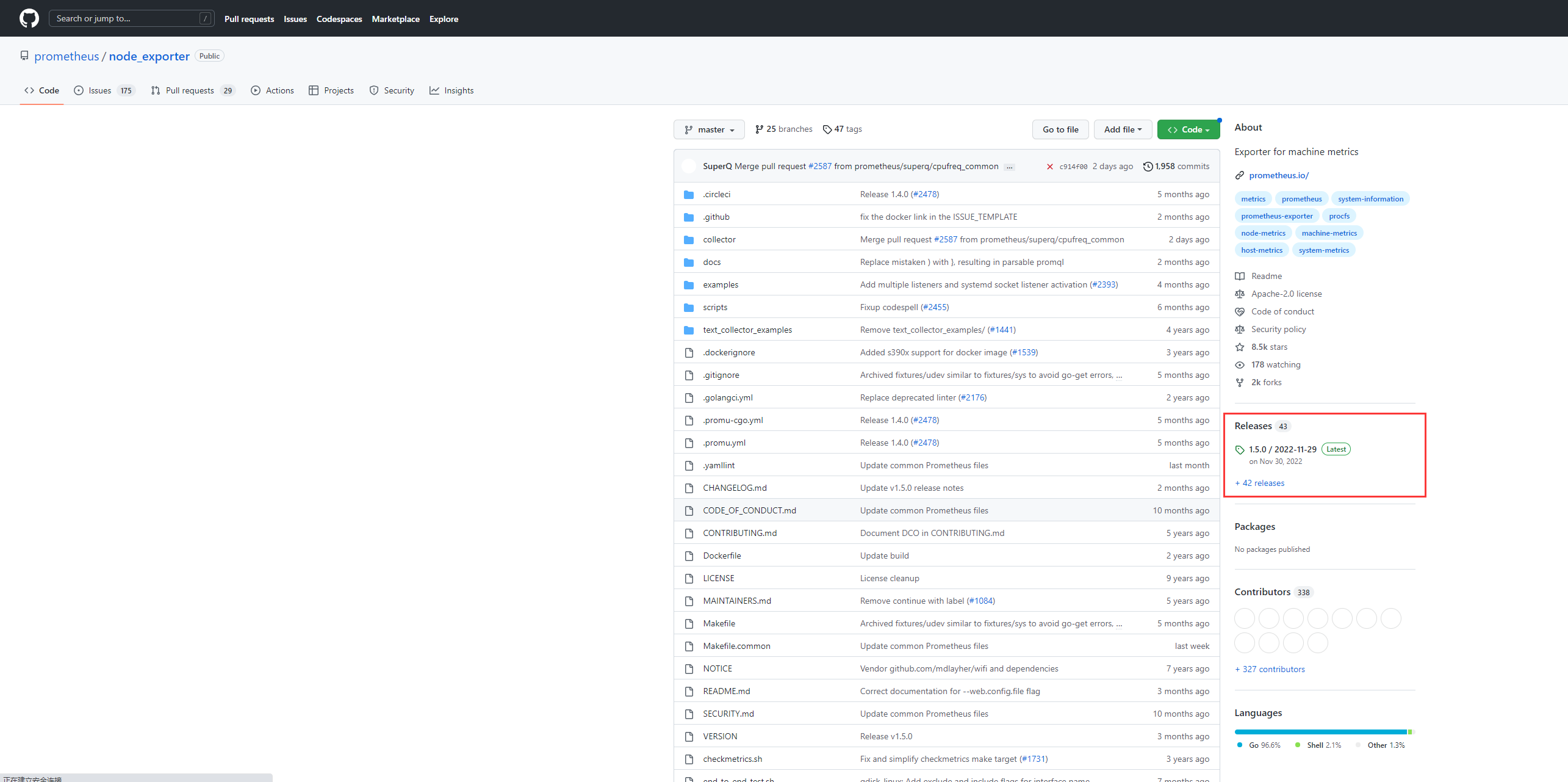Click the Makefile file icon

tap(689, 624)
